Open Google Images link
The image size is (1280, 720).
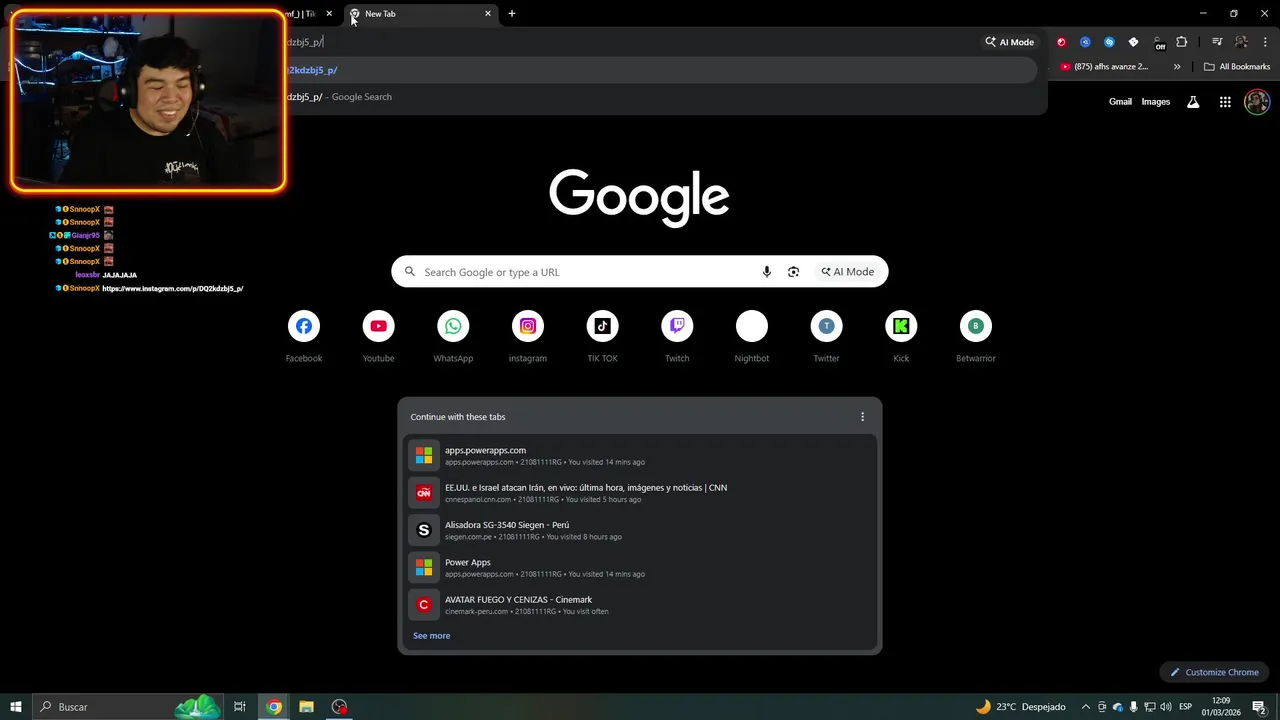point(1156,102)
